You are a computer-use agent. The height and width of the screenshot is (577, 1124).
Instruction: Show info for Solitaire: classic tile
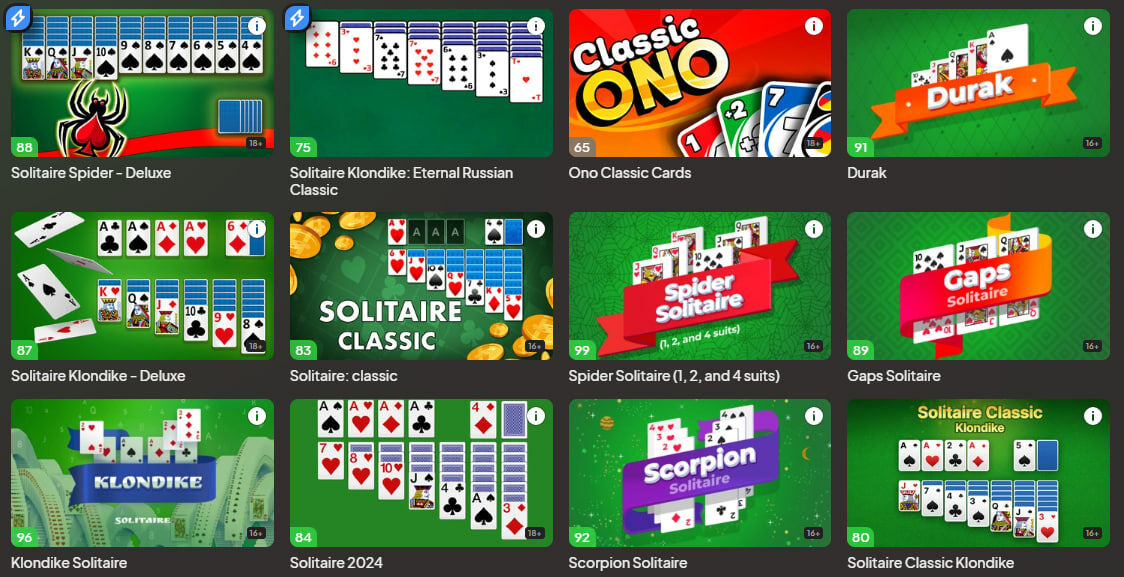(x=535, y=229)
